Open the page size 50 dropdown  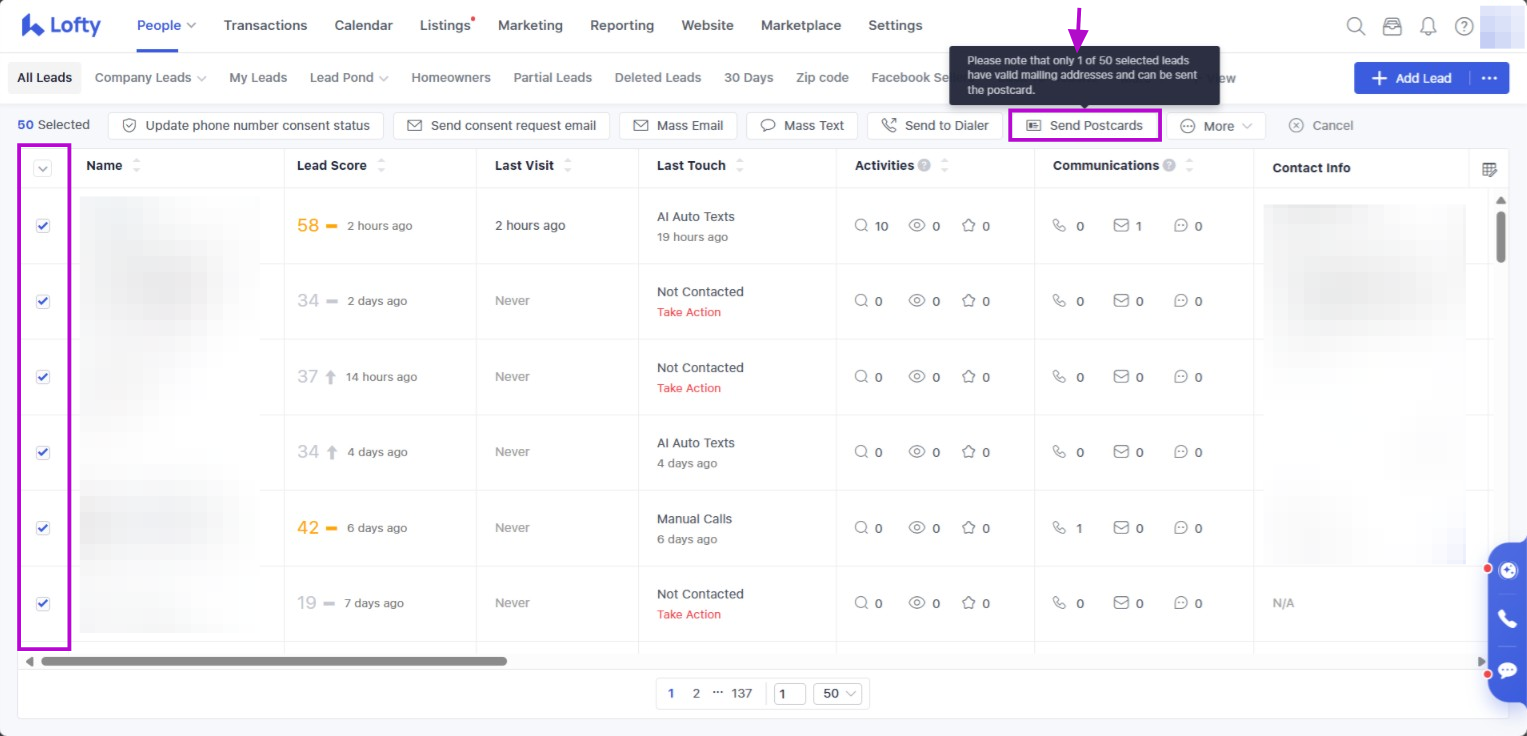tap(839, 694)
